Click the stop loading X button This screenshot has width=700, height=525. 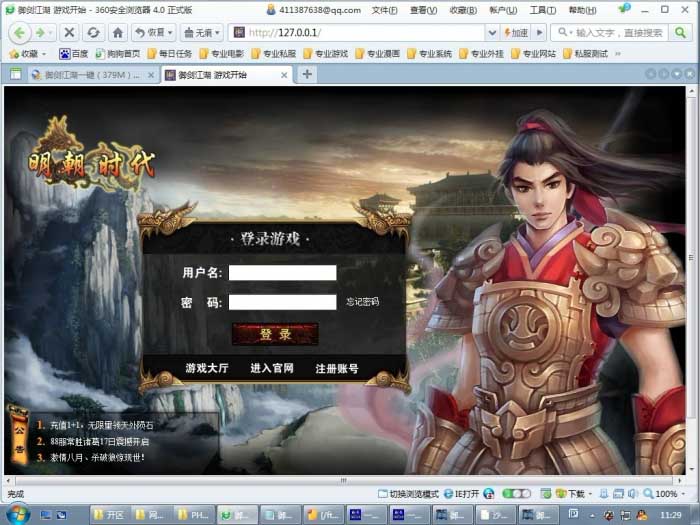(69, 32)
